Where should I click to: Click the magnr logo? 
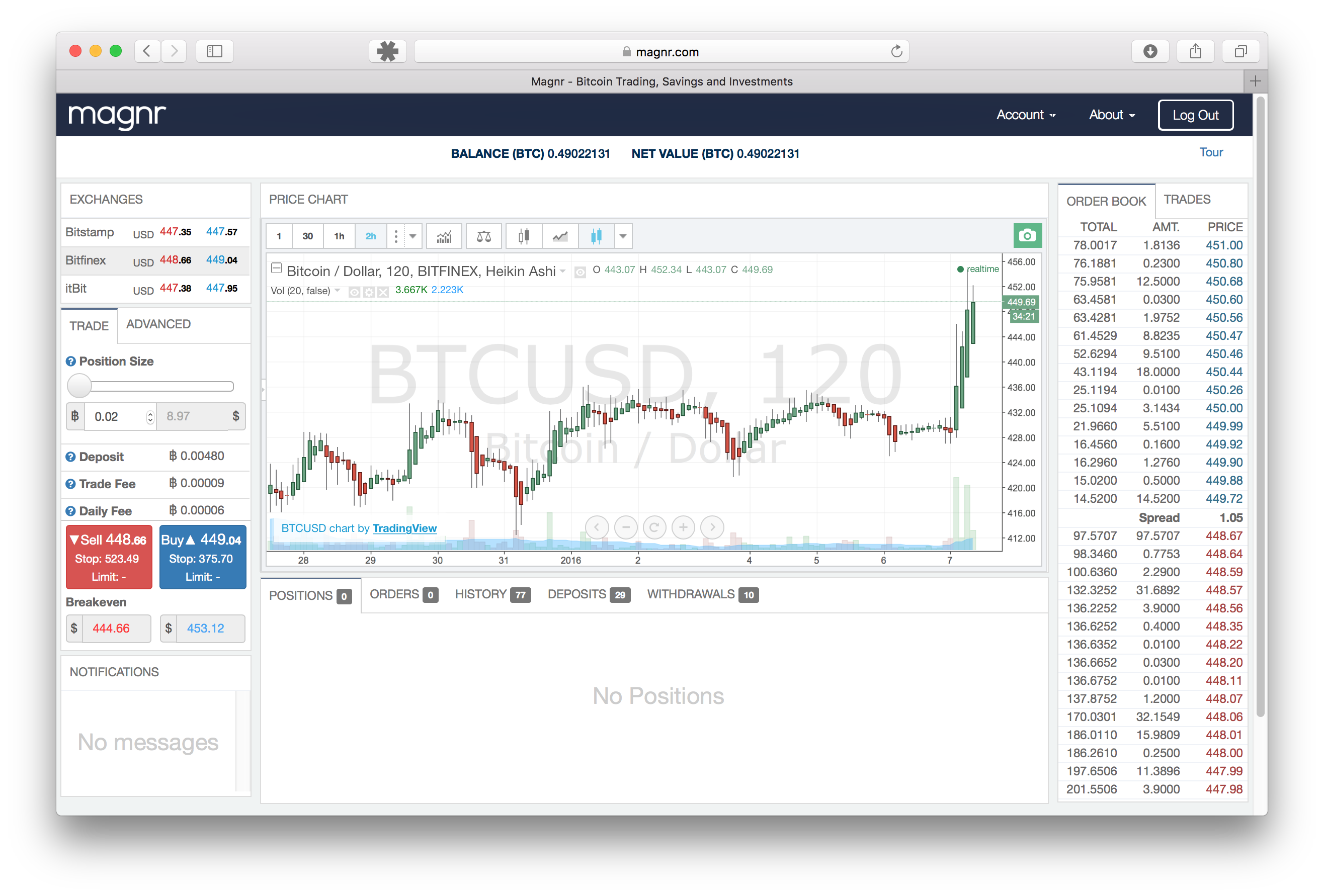point(117,116)
